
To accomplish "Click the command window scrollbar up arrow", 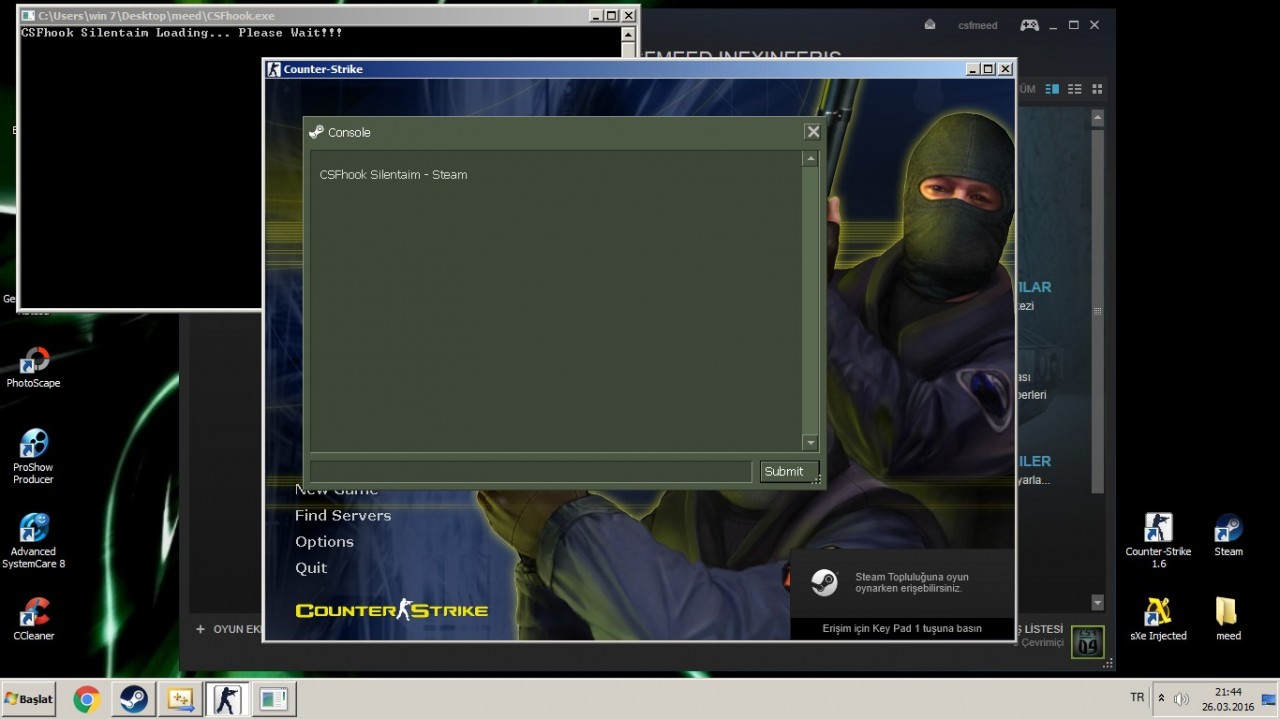I will click(x=628, y=35).
